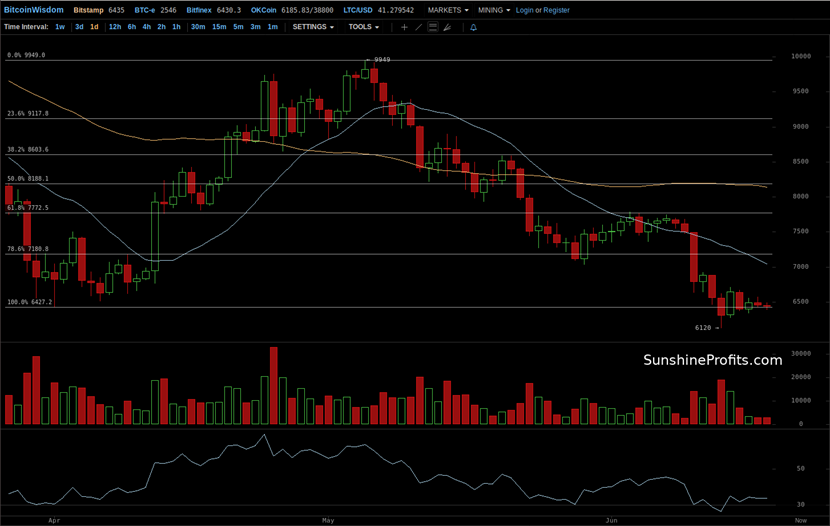
Task: Switch time interval to 1w
Action: tap(61, 27)
